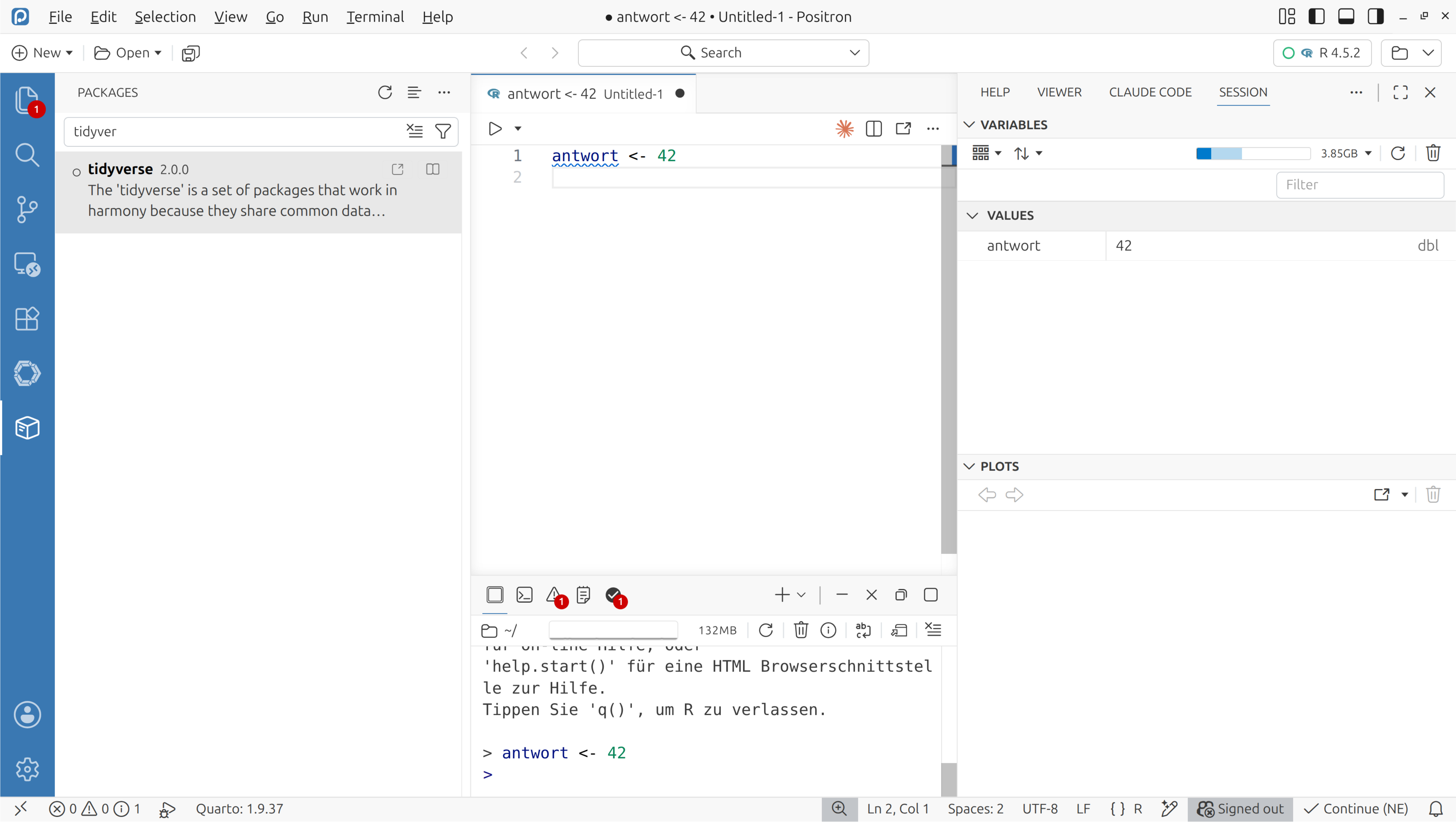Open the Explorer view in the activity bar

click(x=27, y=101)
